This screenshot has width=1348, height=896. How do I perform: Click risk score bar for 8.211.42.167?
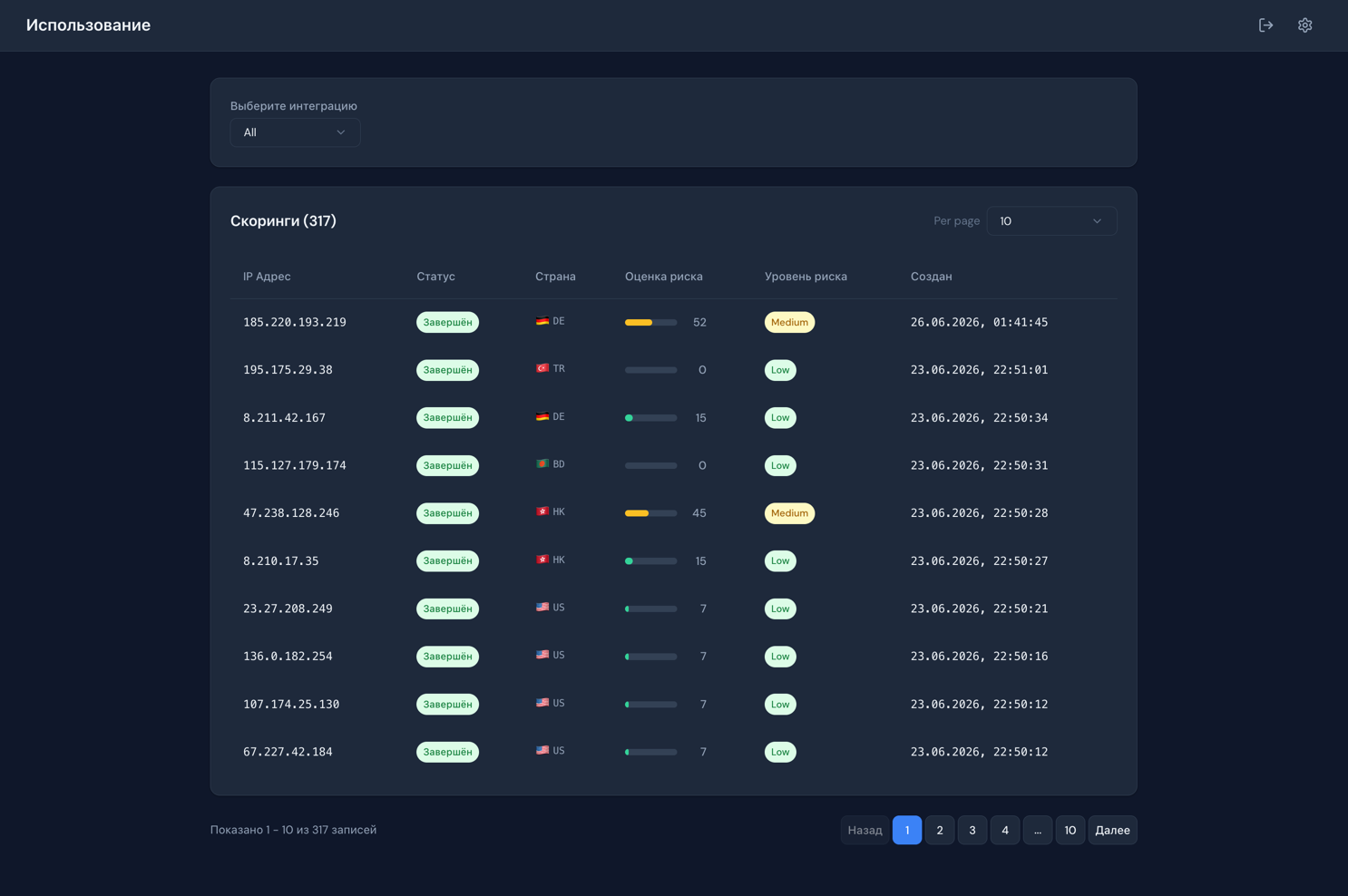(650, 418)
